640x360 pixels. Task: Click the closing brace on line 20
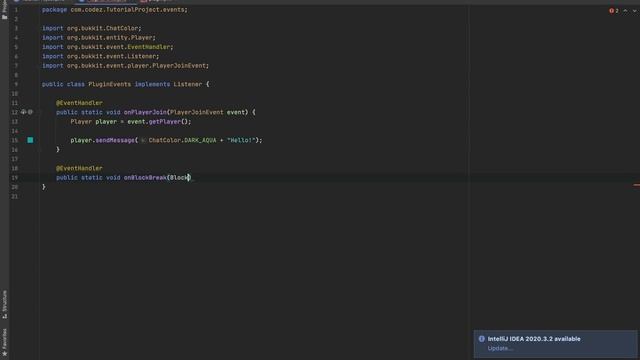44,187
